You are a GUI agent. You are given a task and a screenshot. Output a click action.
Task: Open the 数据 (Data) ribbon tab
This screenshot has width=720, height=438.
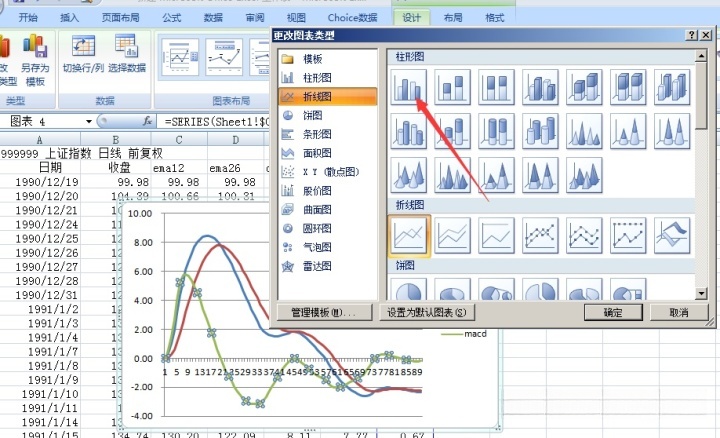click(213, 17)
